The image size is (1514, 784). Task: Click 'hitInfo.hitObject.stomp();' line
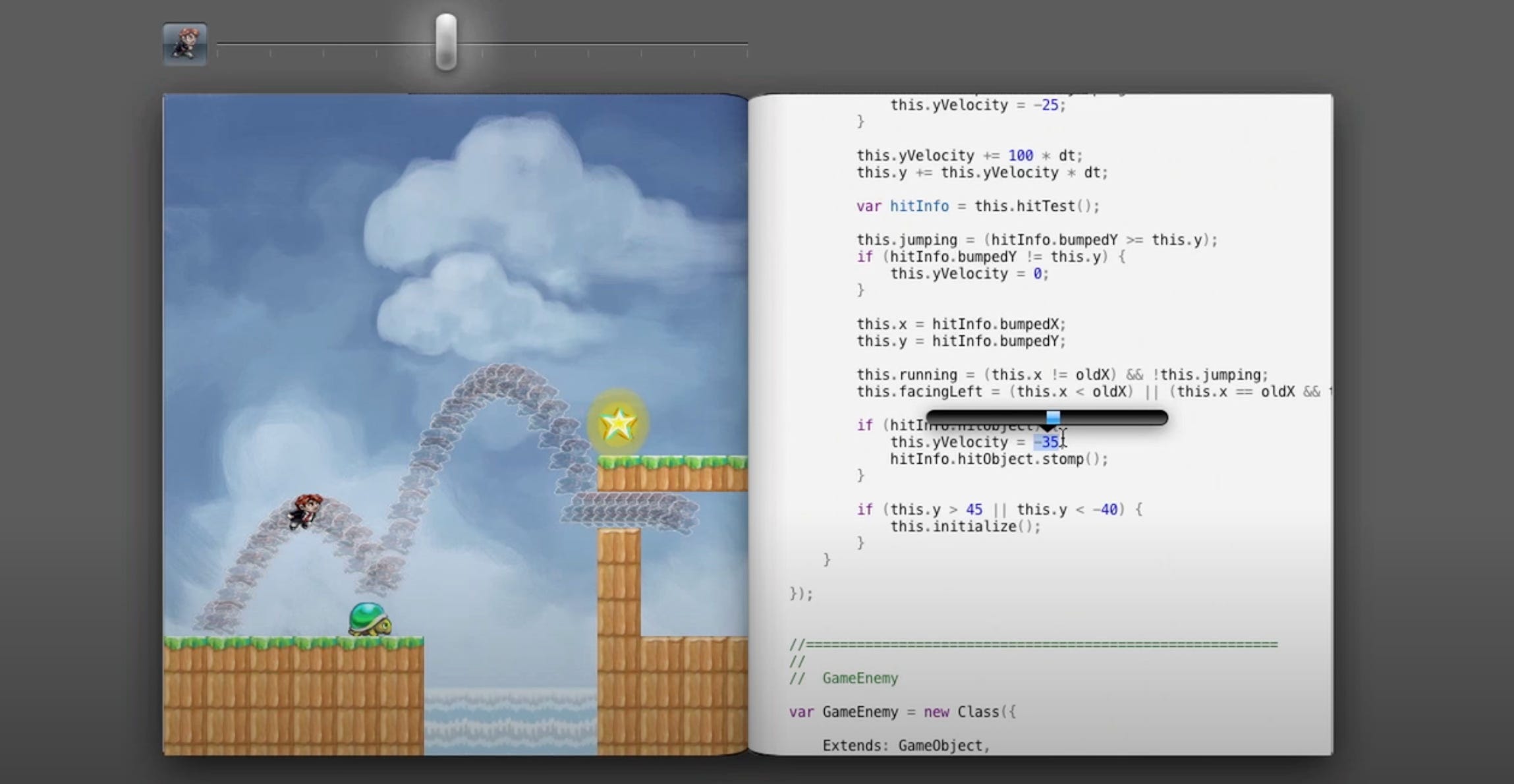pyautogui.click(x=999, y=459)
